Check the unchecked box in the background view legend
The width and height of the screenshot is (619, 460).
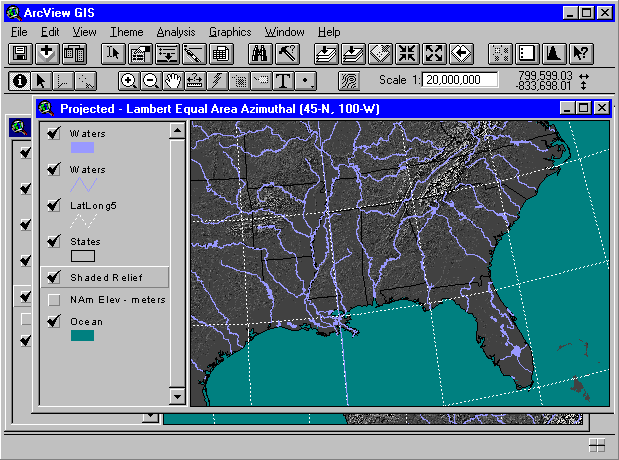26,319
